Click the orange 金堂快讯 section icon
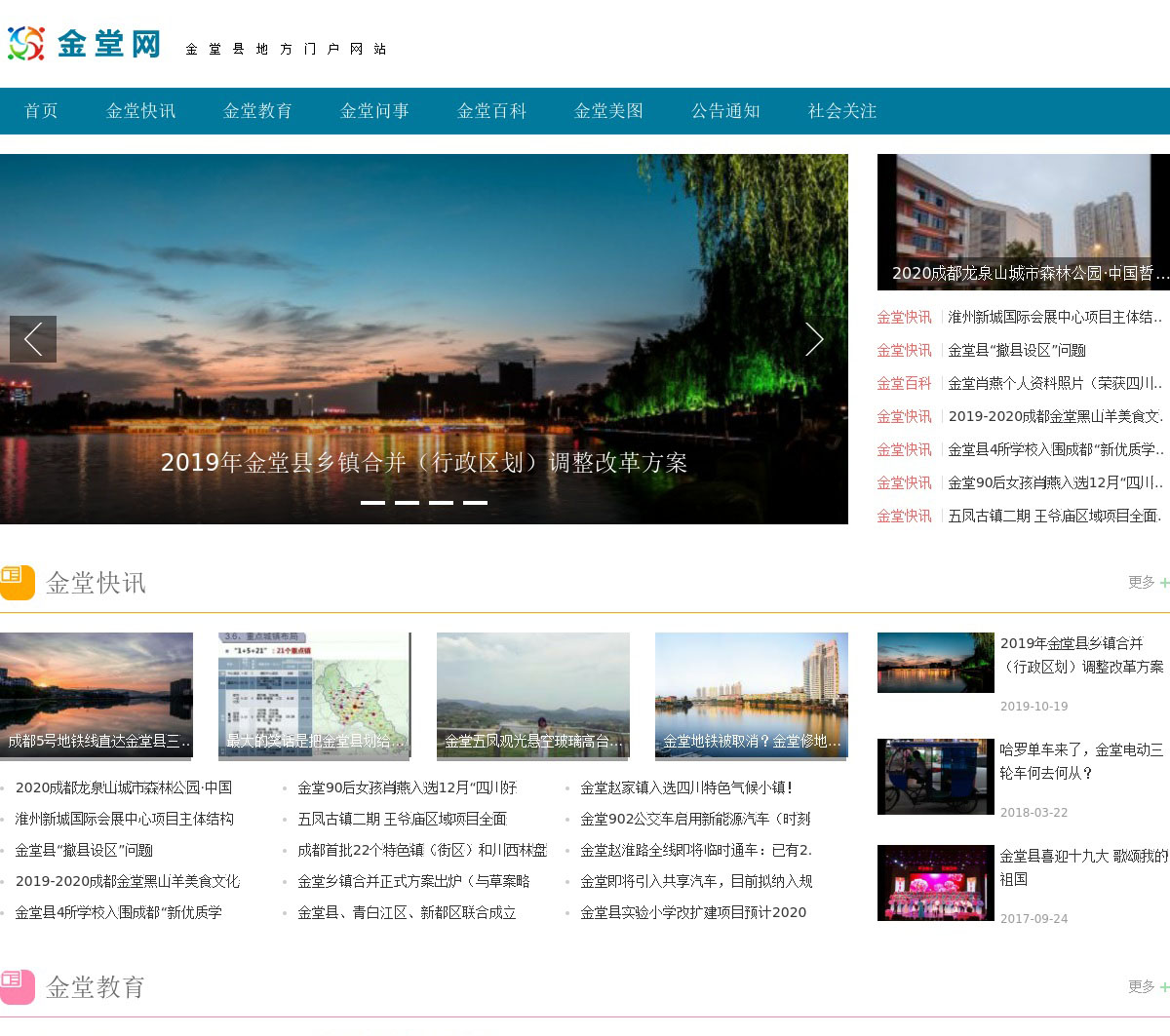The height and width of the screenshot is (1036, 1170). pyautogui.click(x=18, y=582)
